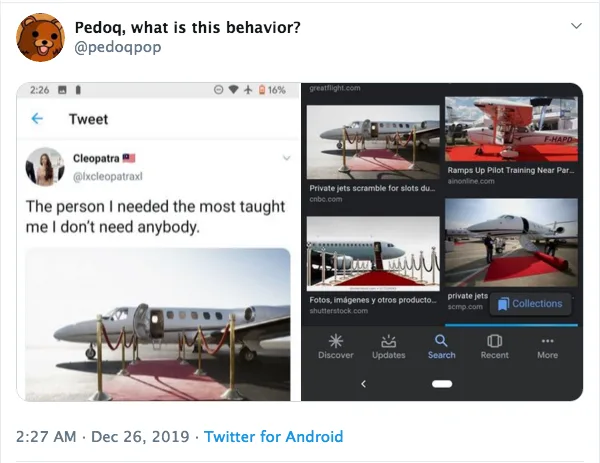Expand the Cleopatra tweet chevron

point(286,158)
